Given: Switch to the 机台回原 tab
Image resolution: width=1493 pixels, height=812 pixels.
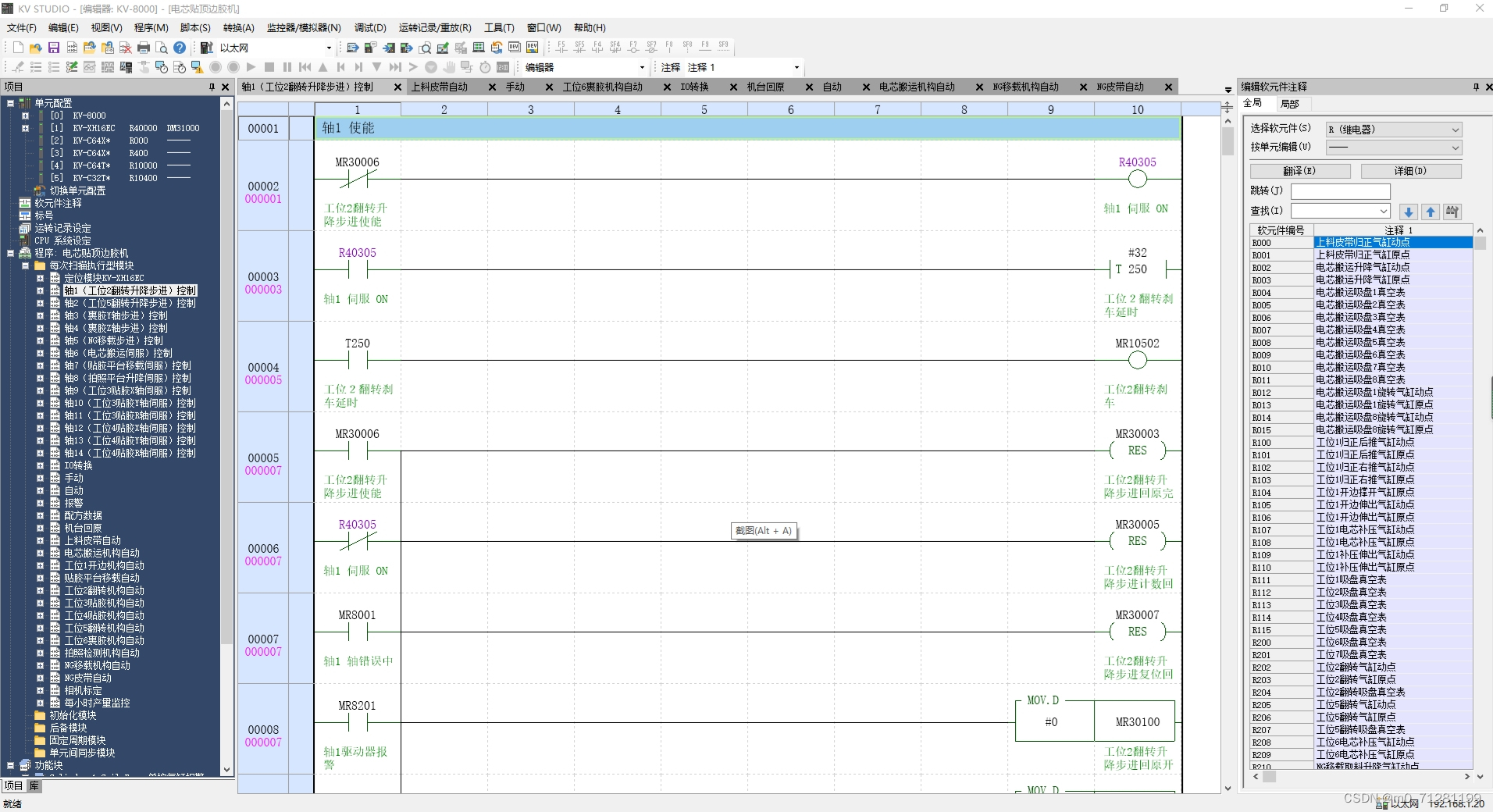Looking at the screenshot, I should (x=765, y=87).
